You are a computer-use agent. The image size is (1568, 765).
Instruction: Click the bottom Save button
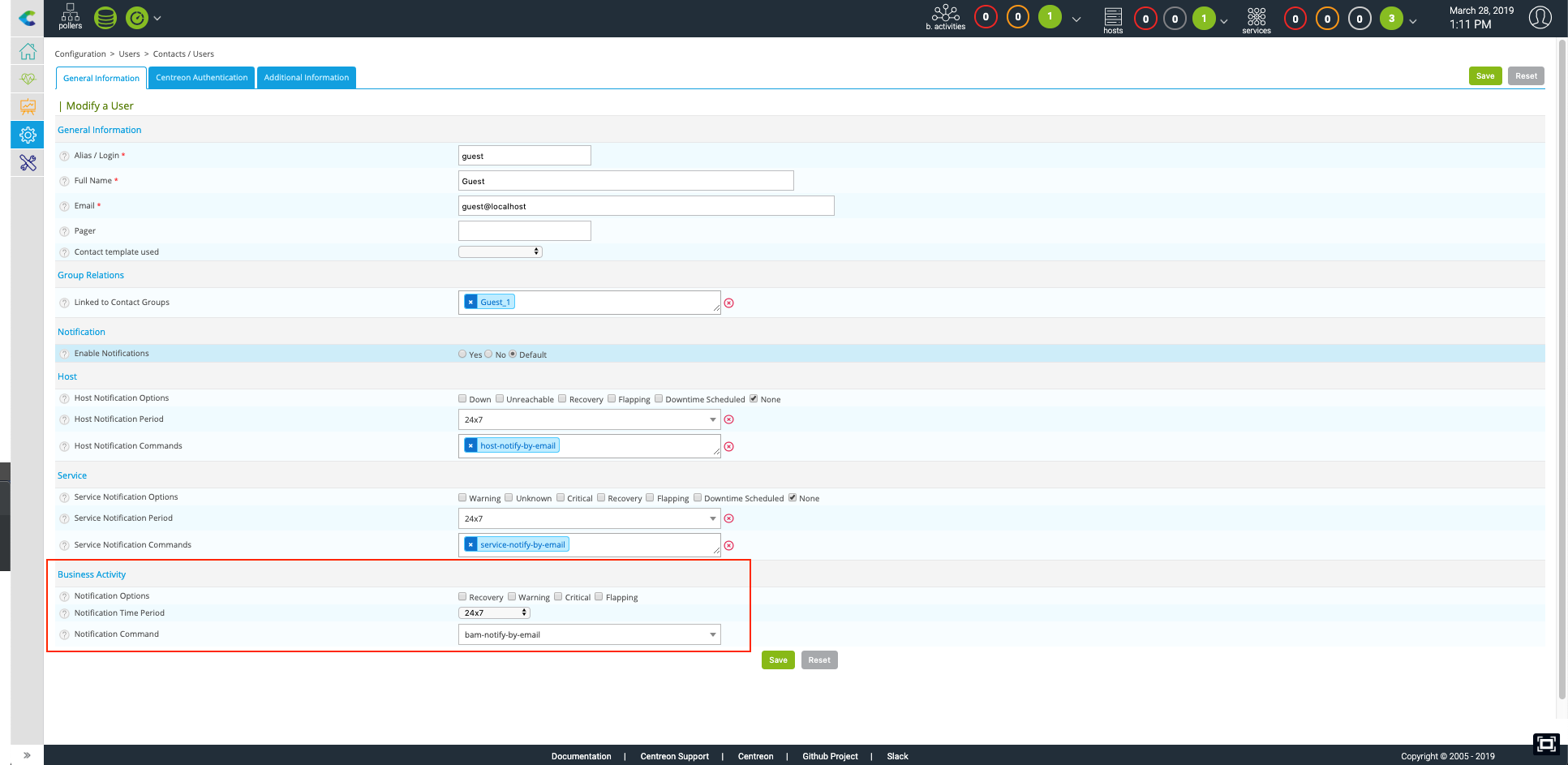tap(777, 660)
